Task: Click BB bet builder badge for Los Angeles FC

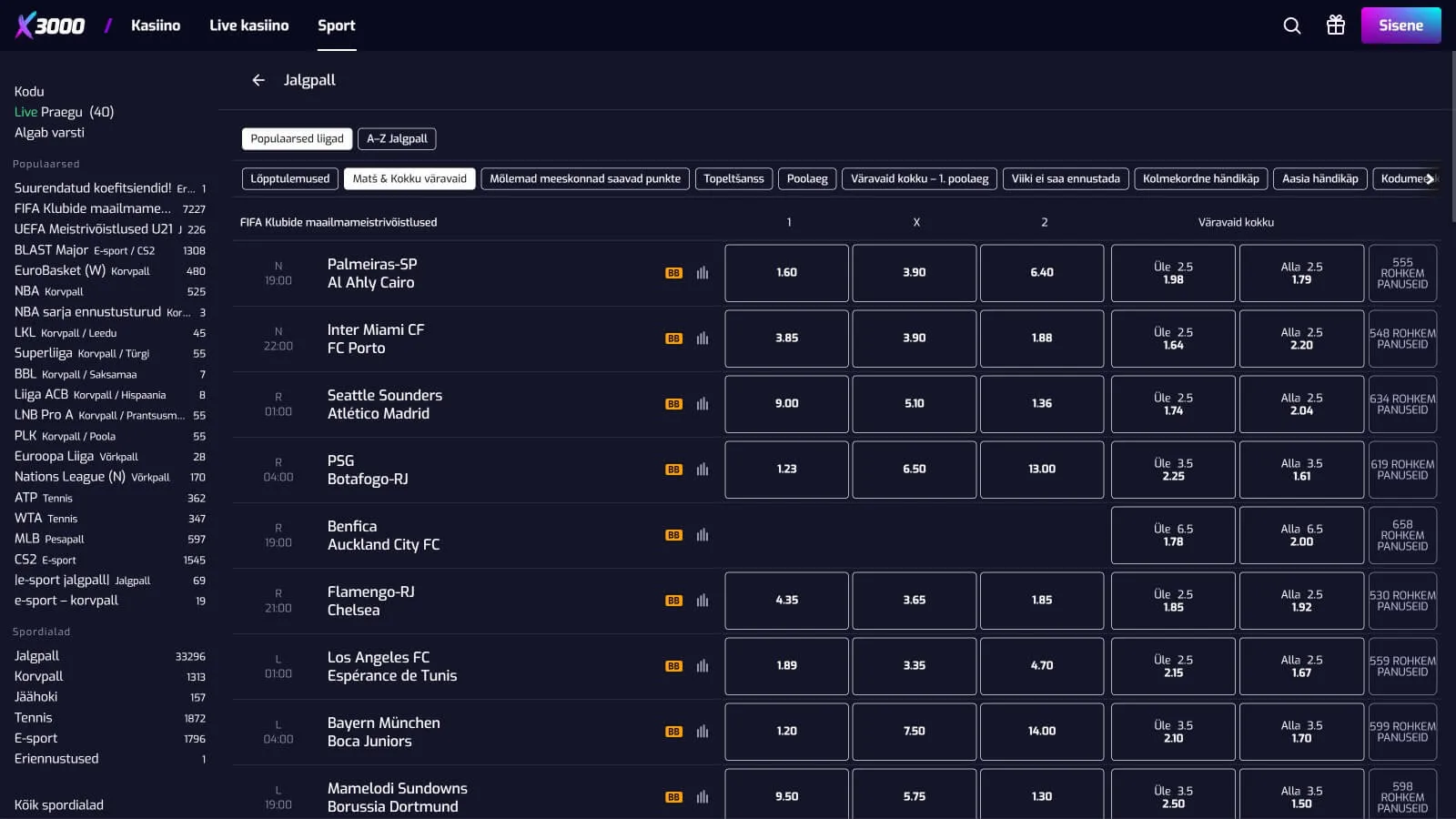Action: tap(673, 666)
